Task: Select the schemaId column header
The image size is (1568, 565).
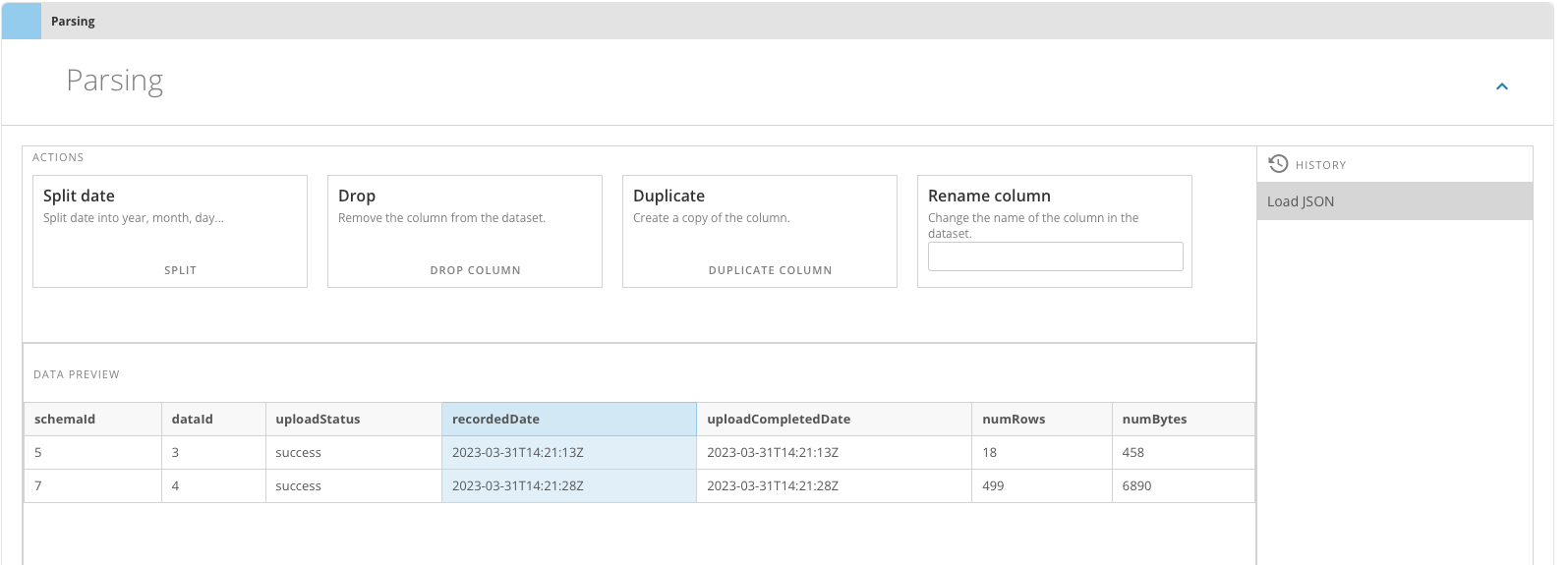Action: point(92,420)
